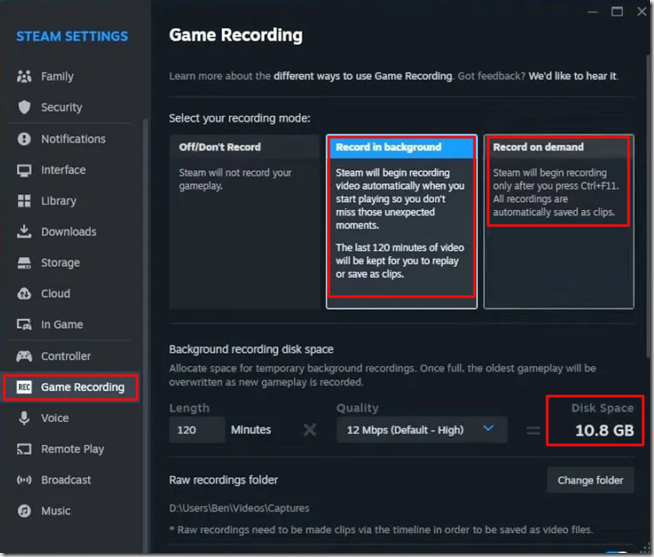Go to Remote Play settings

click(x=72, y=449)
